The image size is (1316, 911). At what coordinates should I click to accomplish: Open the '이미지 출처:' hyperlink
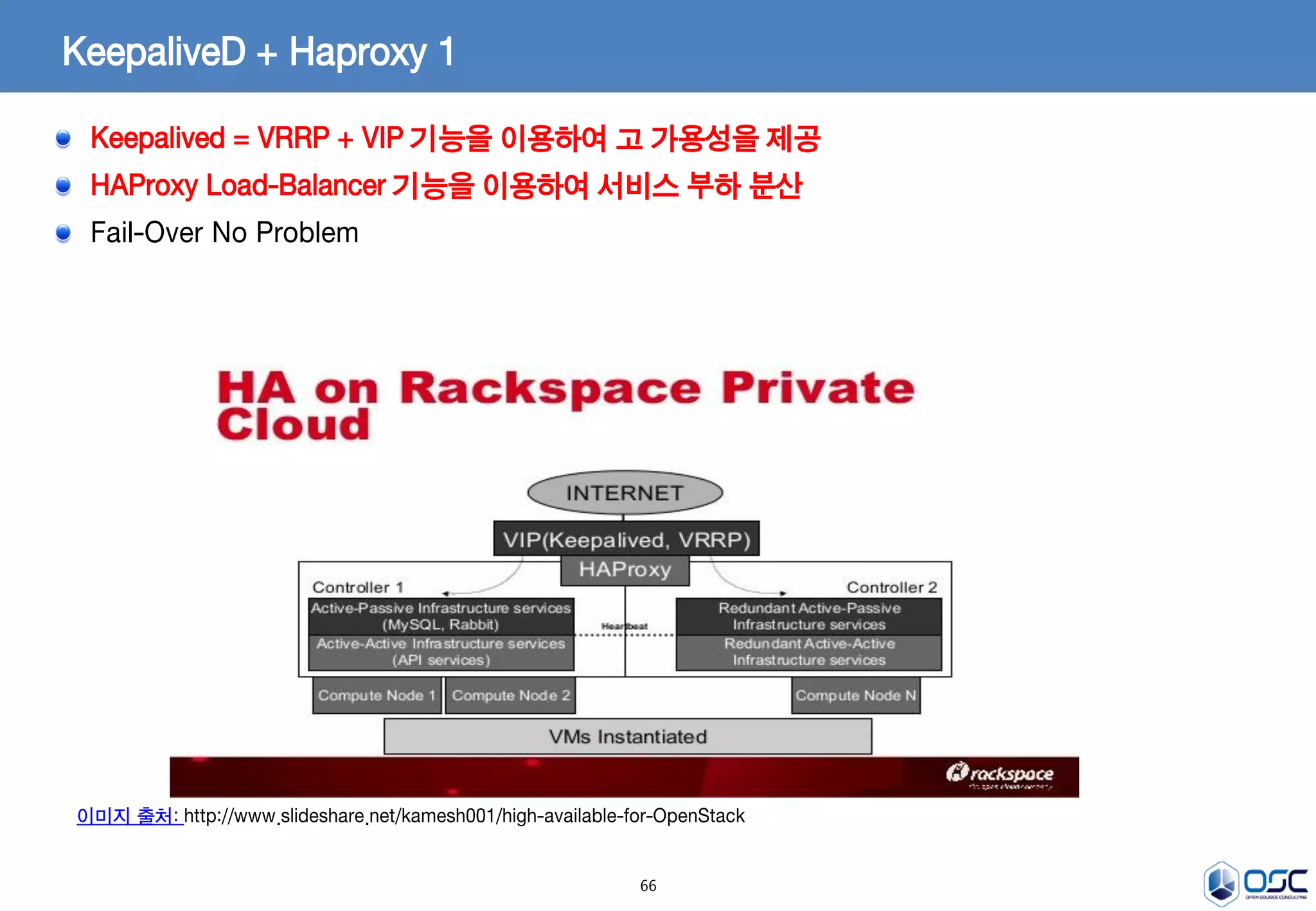[130, 816]
